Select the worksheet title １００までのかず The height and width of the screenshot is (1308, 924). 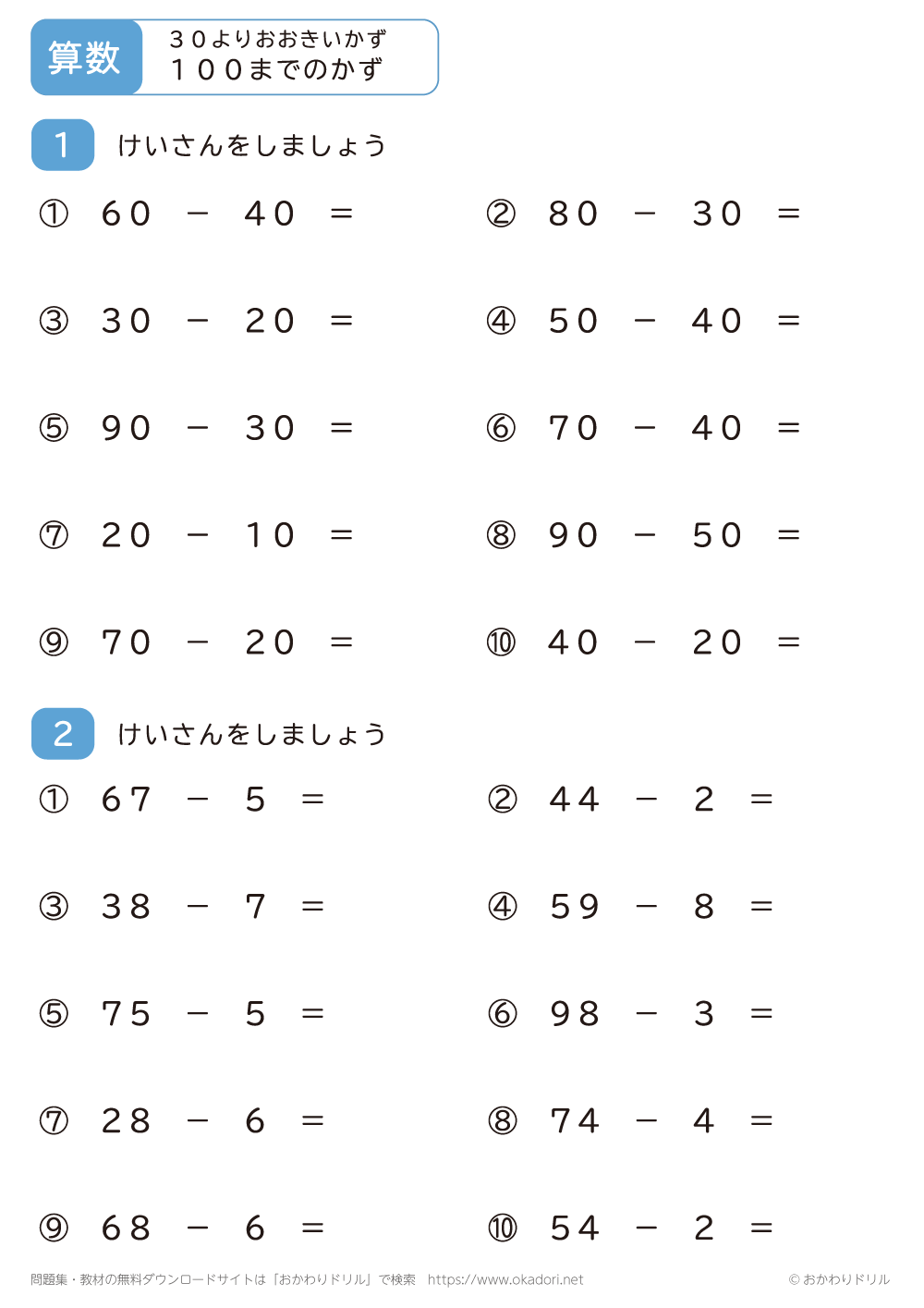click(x=275, y=69)
